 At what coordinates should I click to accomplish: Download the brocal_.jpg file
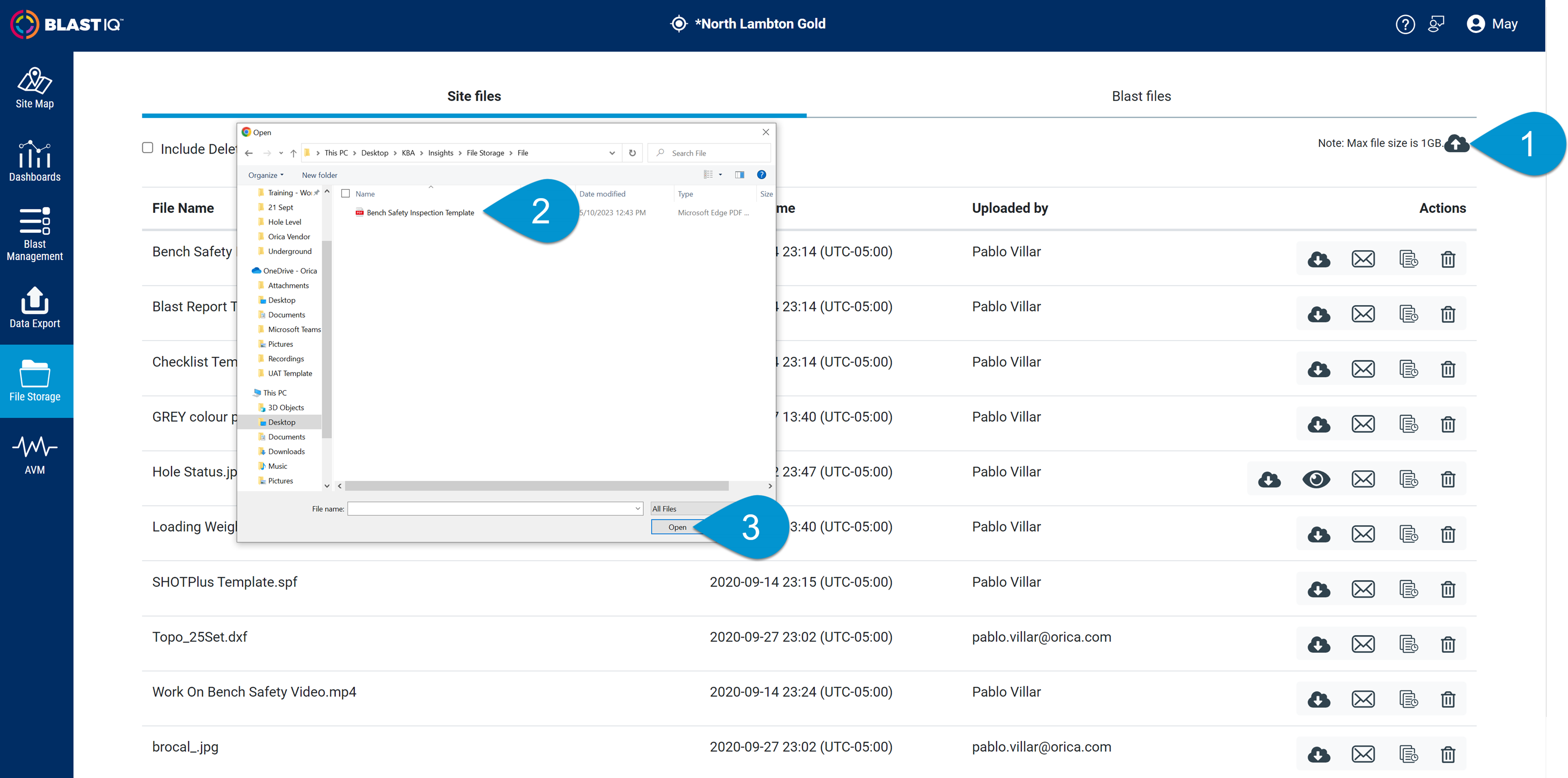point(1318,755)
